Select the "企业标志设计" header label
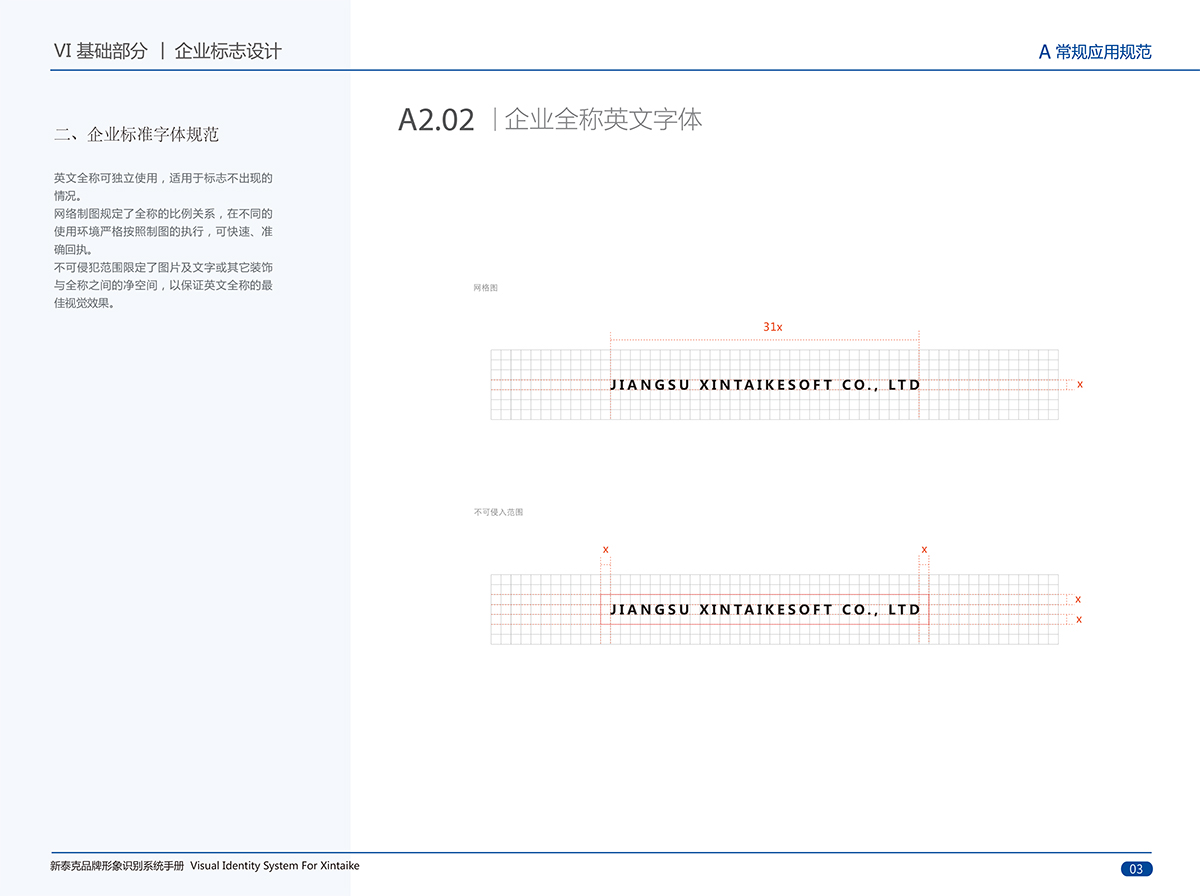 (x=228, y=51)
